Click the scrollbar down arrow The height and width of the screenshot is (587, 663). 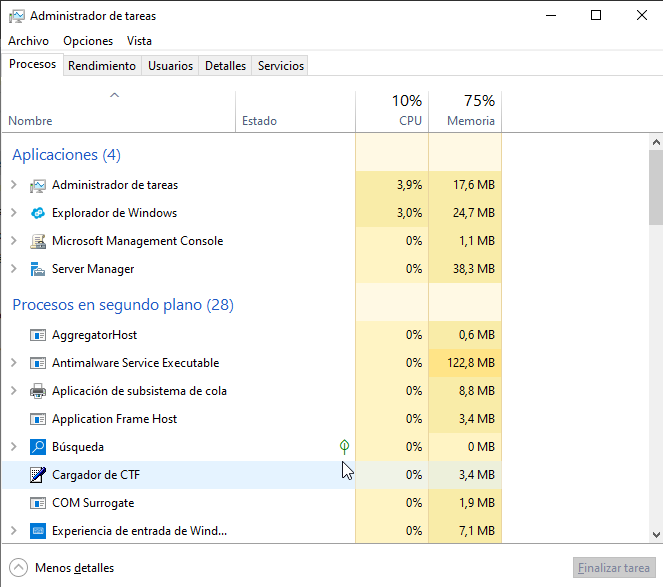tap(655, 535)
